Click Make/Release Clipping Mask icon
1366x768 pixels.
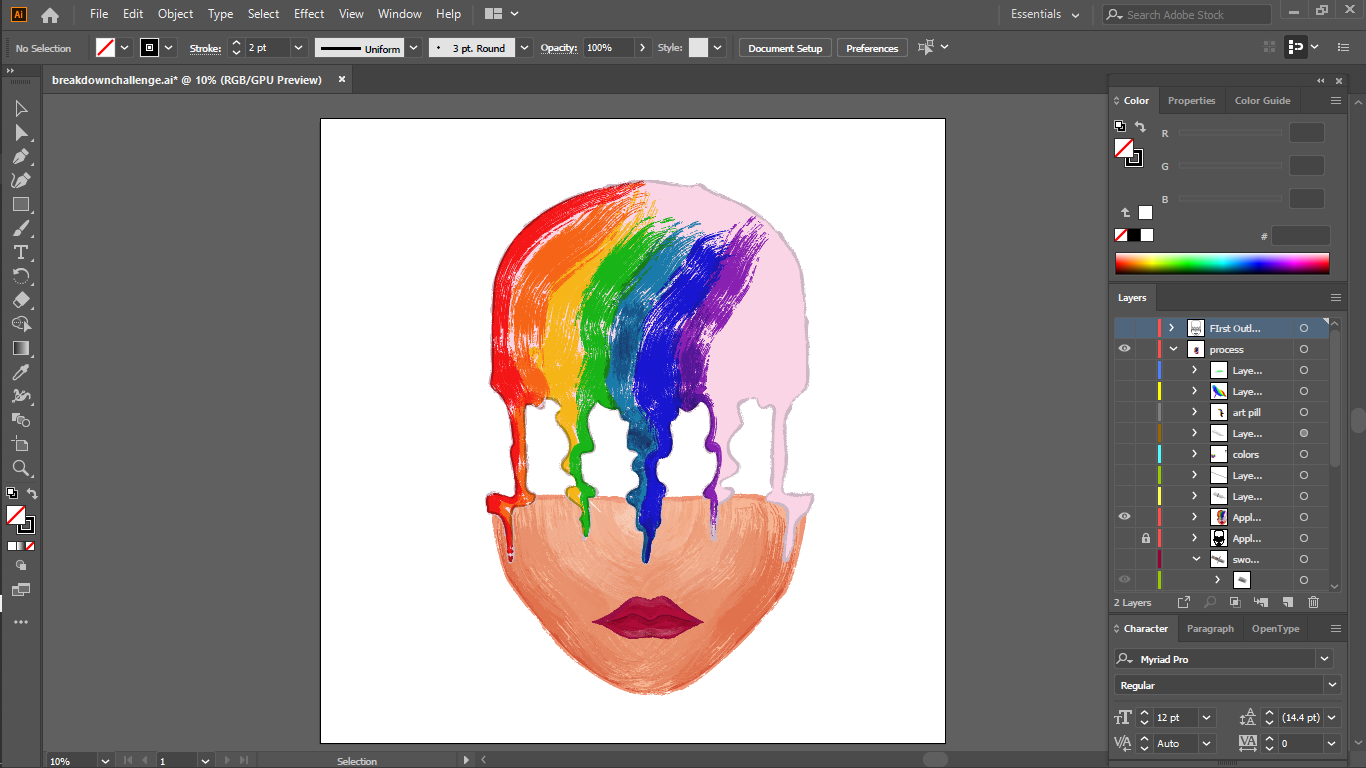point(1235,602)
